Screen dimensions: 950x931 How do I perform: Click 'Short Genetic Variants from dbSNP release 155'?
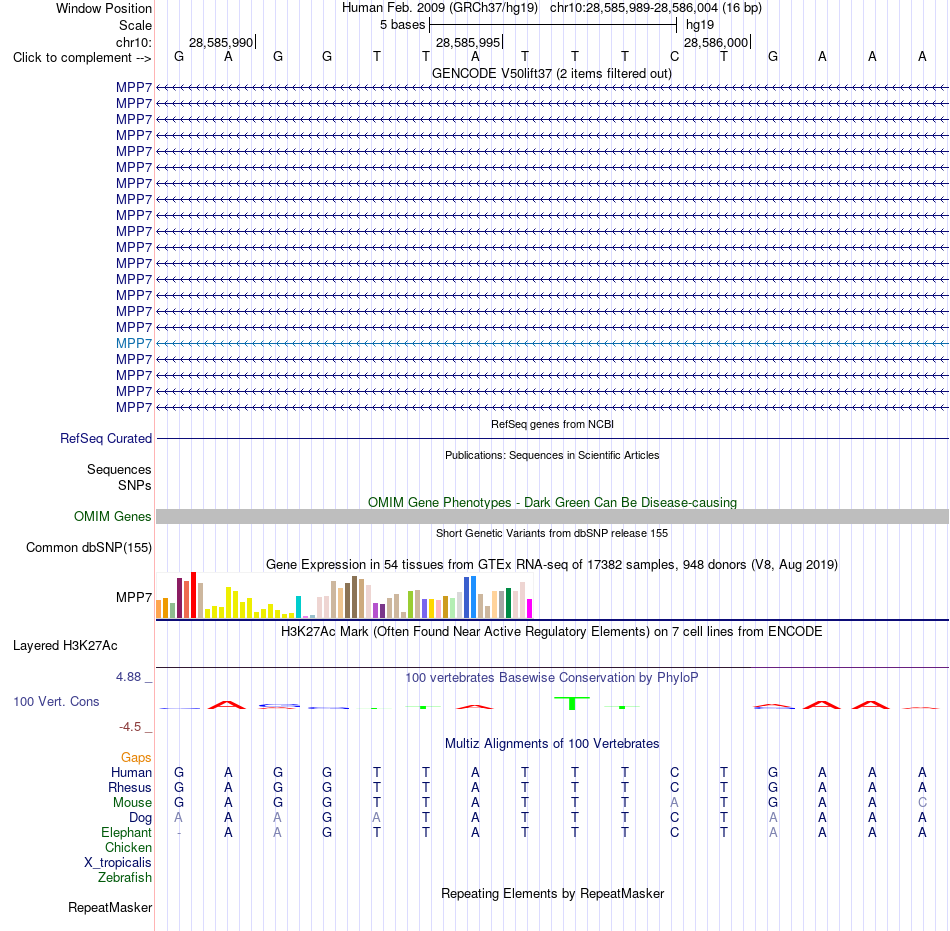click(552, 533)
